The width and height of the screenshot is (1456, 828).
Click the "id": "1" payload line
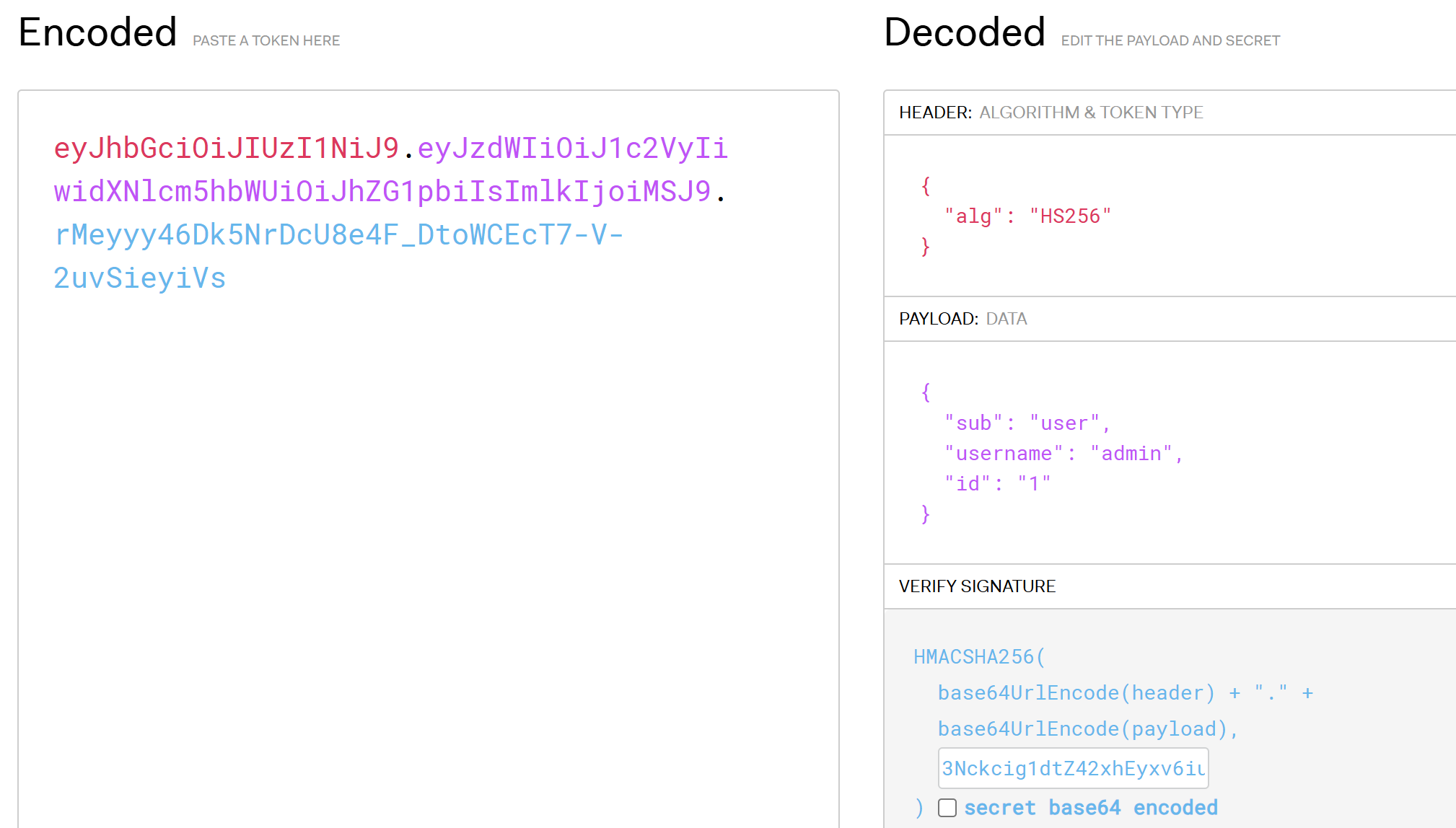click(x=997, y=484)
